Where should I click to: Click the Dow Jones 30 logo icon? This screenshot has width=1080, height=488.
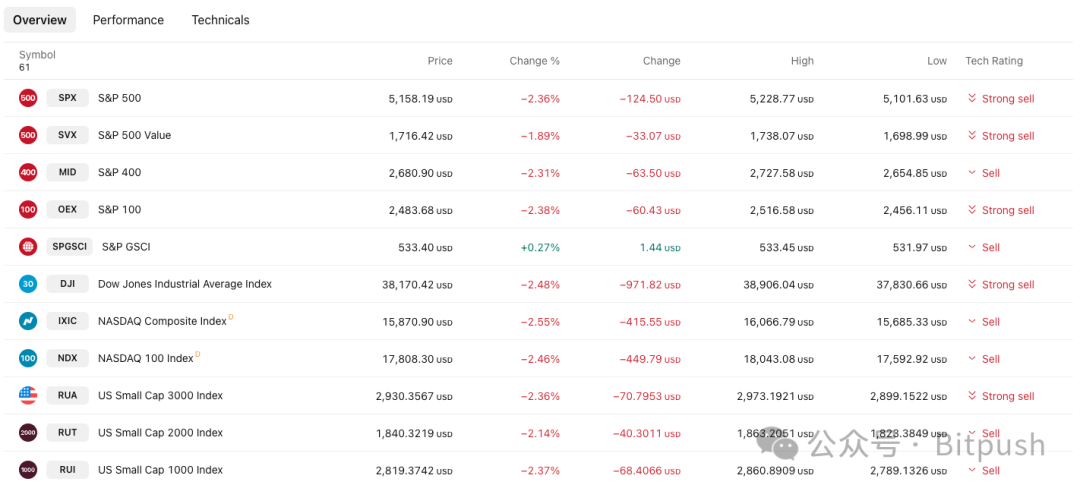click(28, 284)
